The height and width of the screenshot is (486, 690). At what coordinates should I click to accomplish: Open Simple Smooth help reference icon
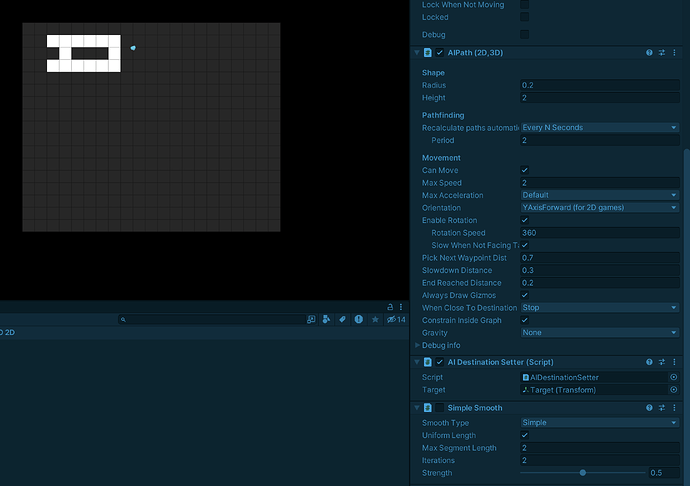coord(649,408)
